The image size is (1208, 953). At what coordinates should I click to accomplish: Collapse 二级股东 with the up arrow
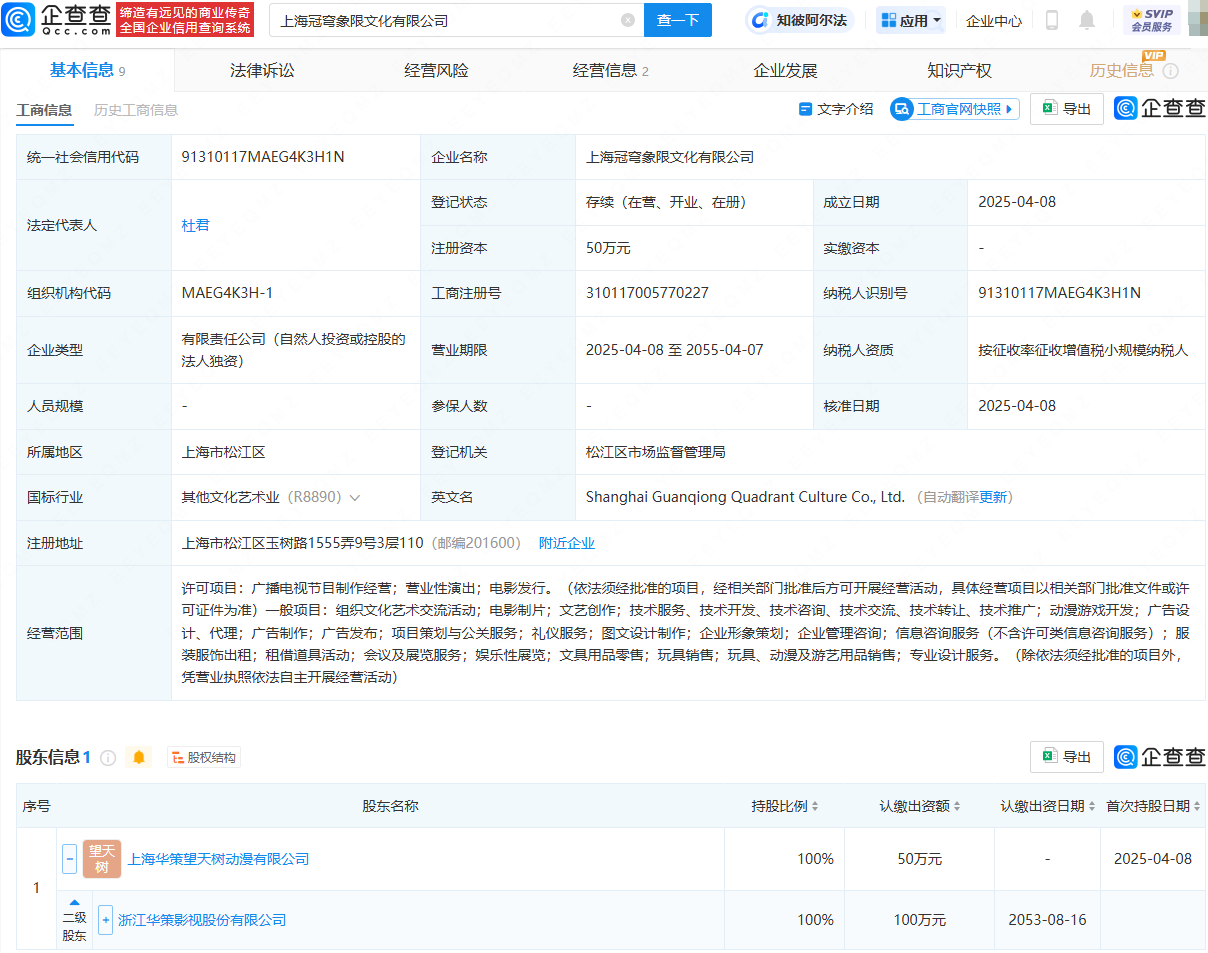(x=74, y=901)
